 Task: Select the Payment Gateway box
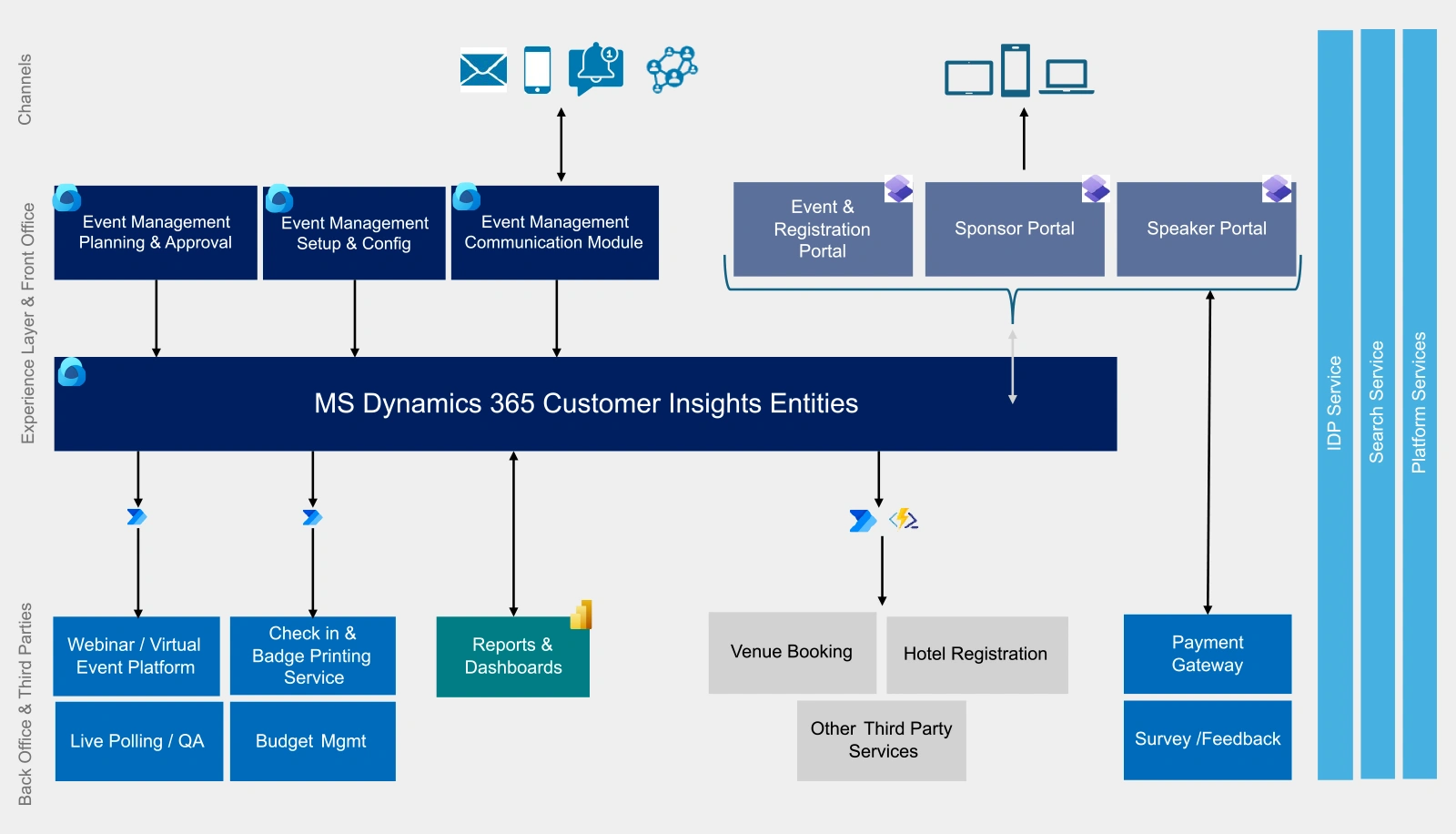point(1208,654)
